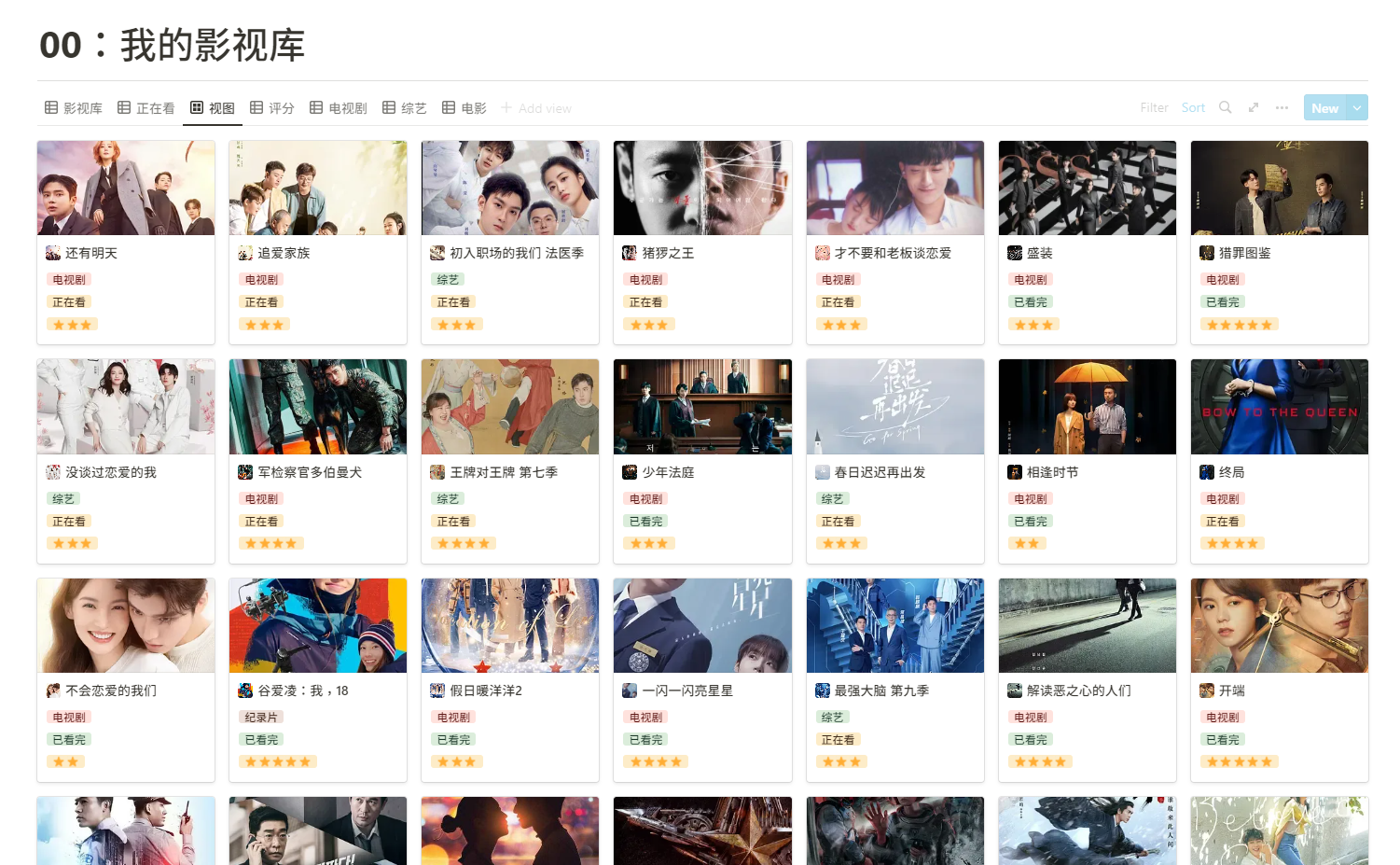Click the icon beside 初入职场的我们 法医季
The height and width of the screenshot is (865, 1400).
click(437, 253)
